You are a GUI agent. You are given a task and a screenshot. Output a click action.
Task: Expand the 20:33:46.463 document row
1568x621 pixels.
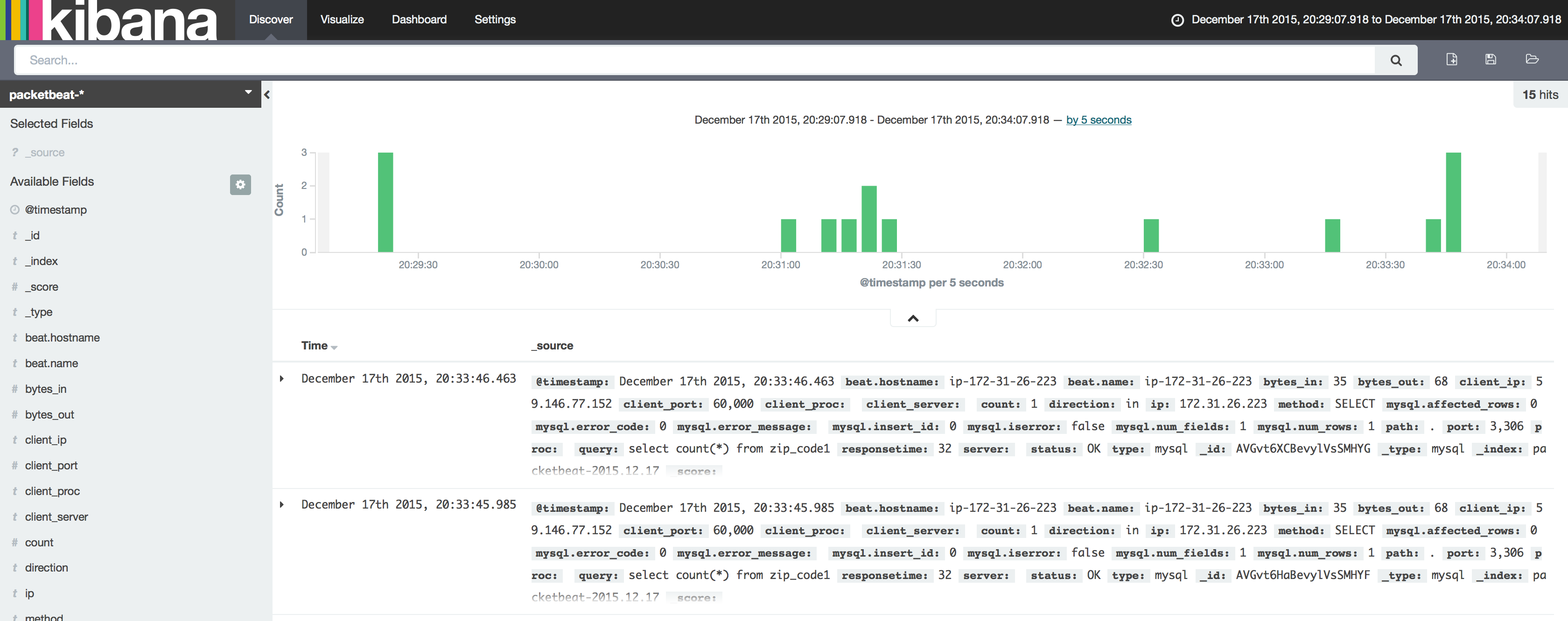pyautogui.click(x=282, y=379)
